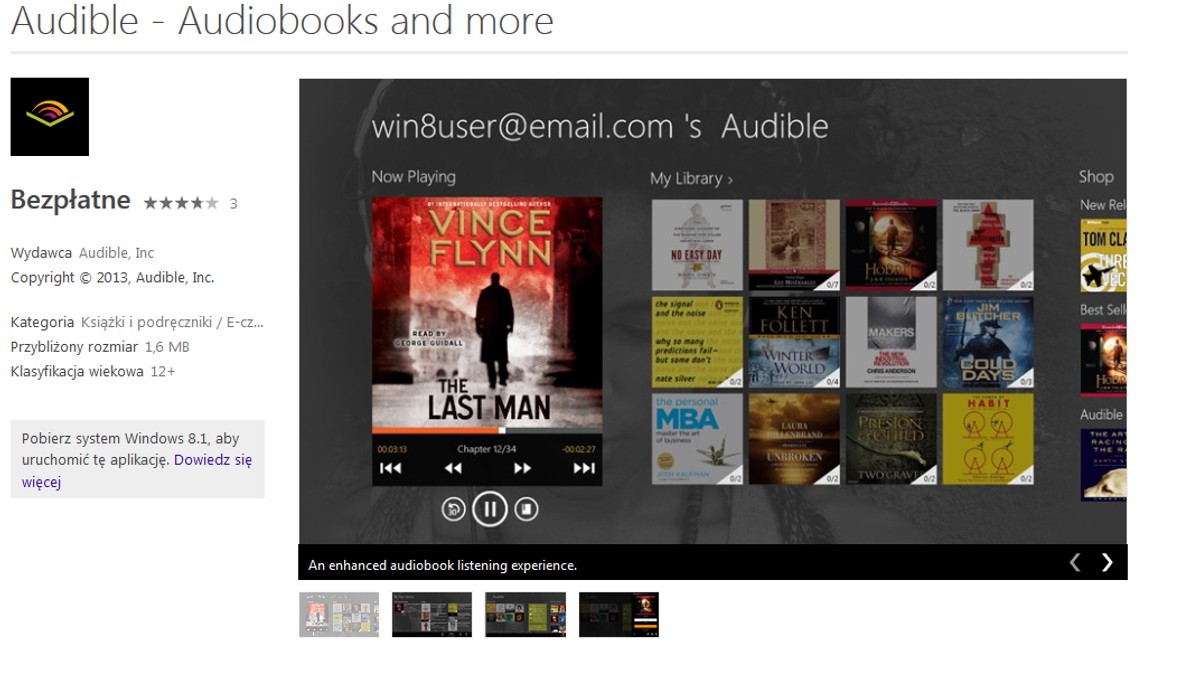Click the Now Playing heading
Screen dimensions: 1200x688
pos(413,177)
